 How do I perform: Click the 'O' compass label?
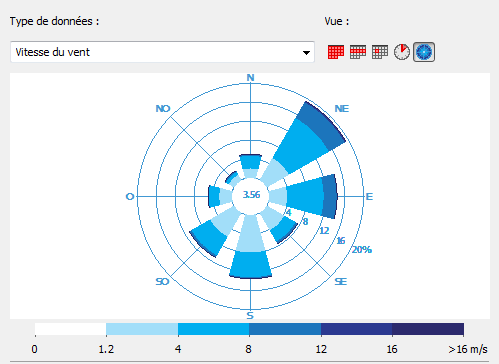[130, 197]
